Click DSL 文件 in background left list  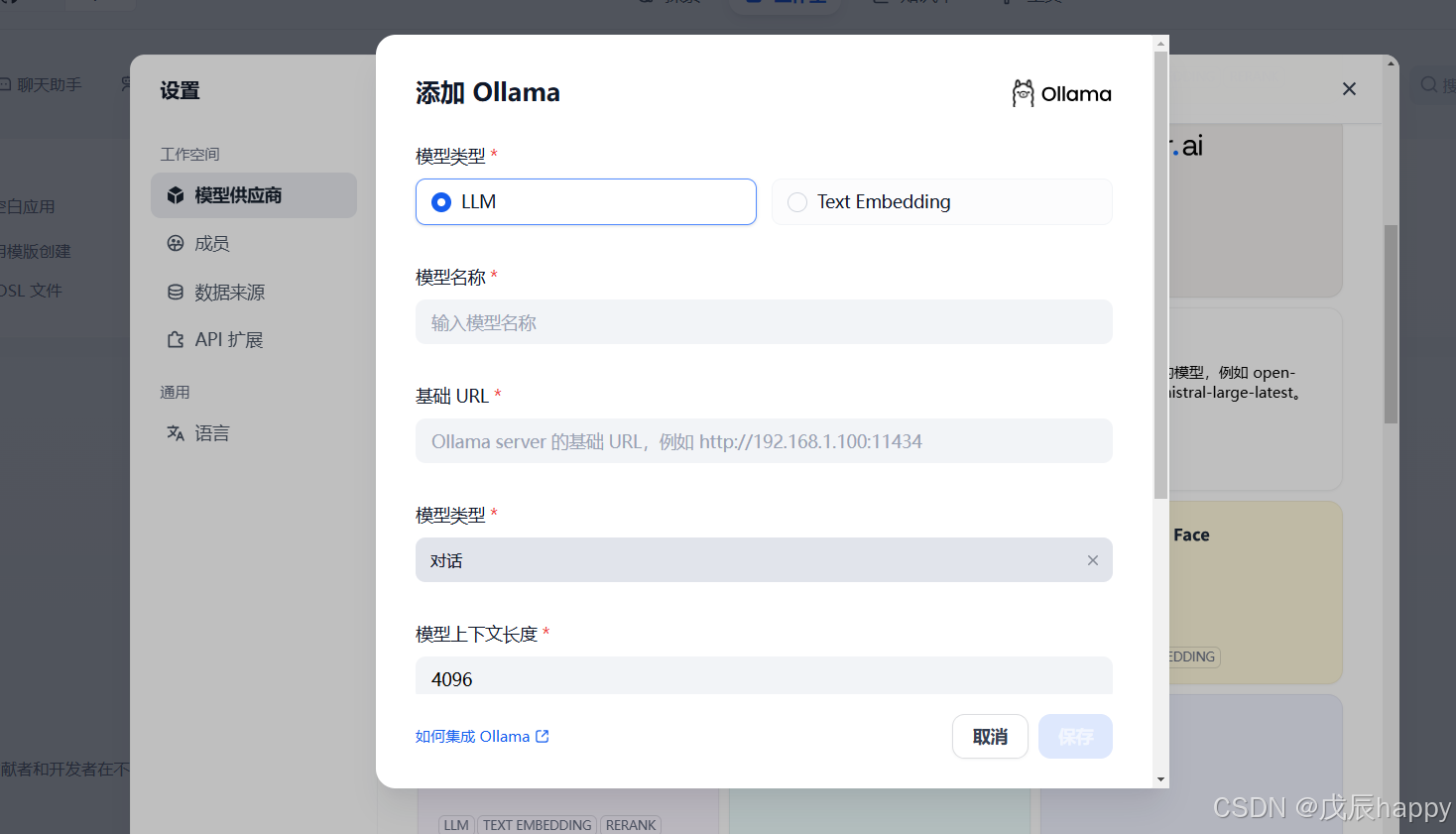(x=32, y=291)
